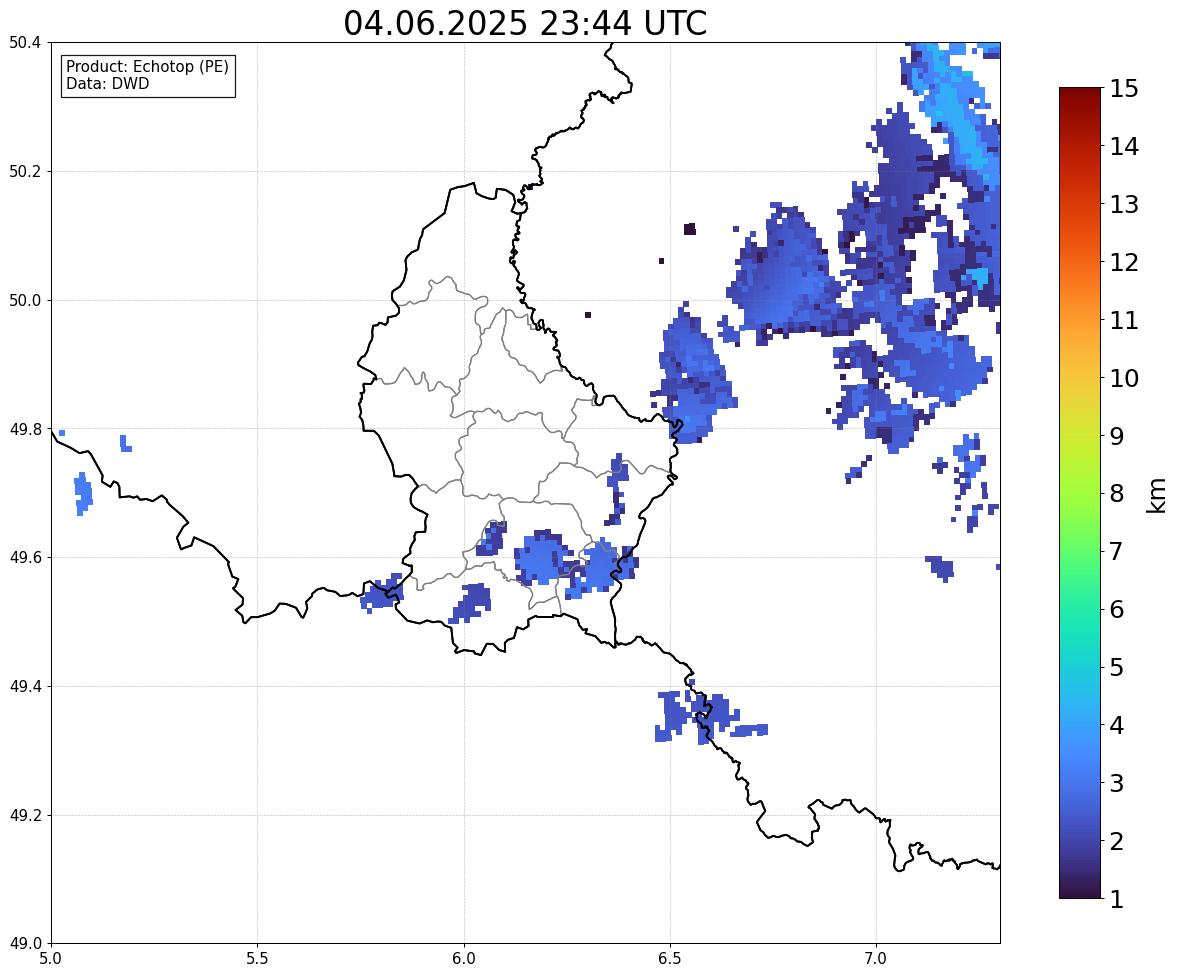Click latitude axis label 49.4
This screenshot has height=976, width=1178.
tap(25, 686)
